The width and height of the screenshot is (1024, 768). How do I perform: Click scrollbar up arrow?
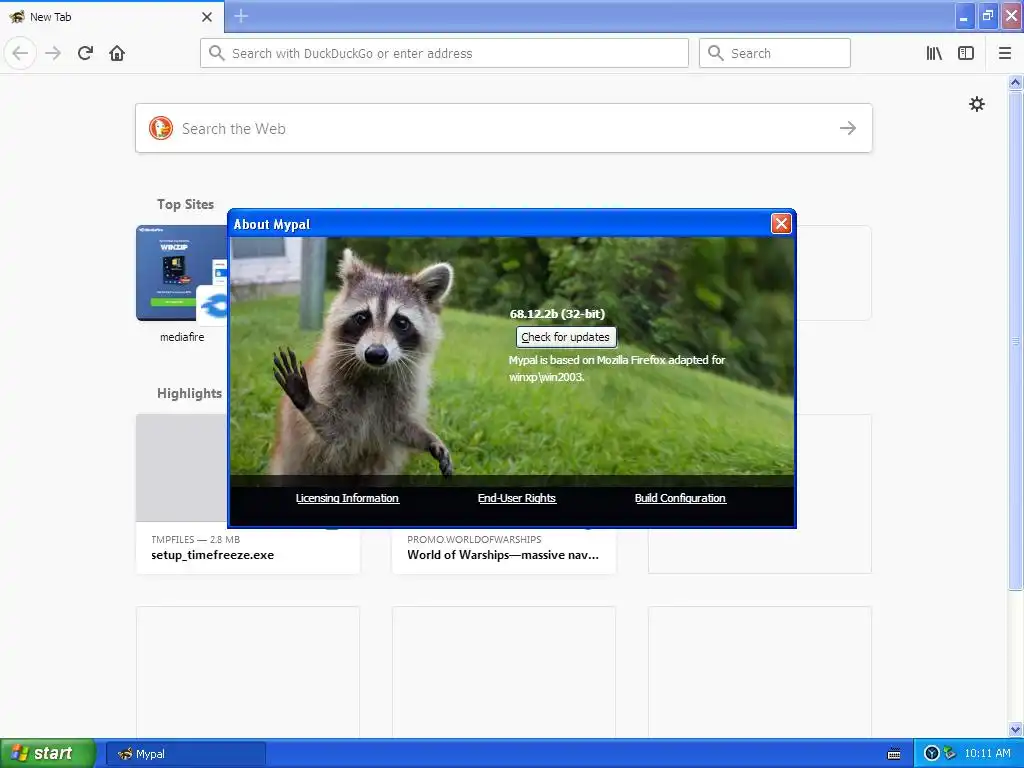click(1015, 82)
